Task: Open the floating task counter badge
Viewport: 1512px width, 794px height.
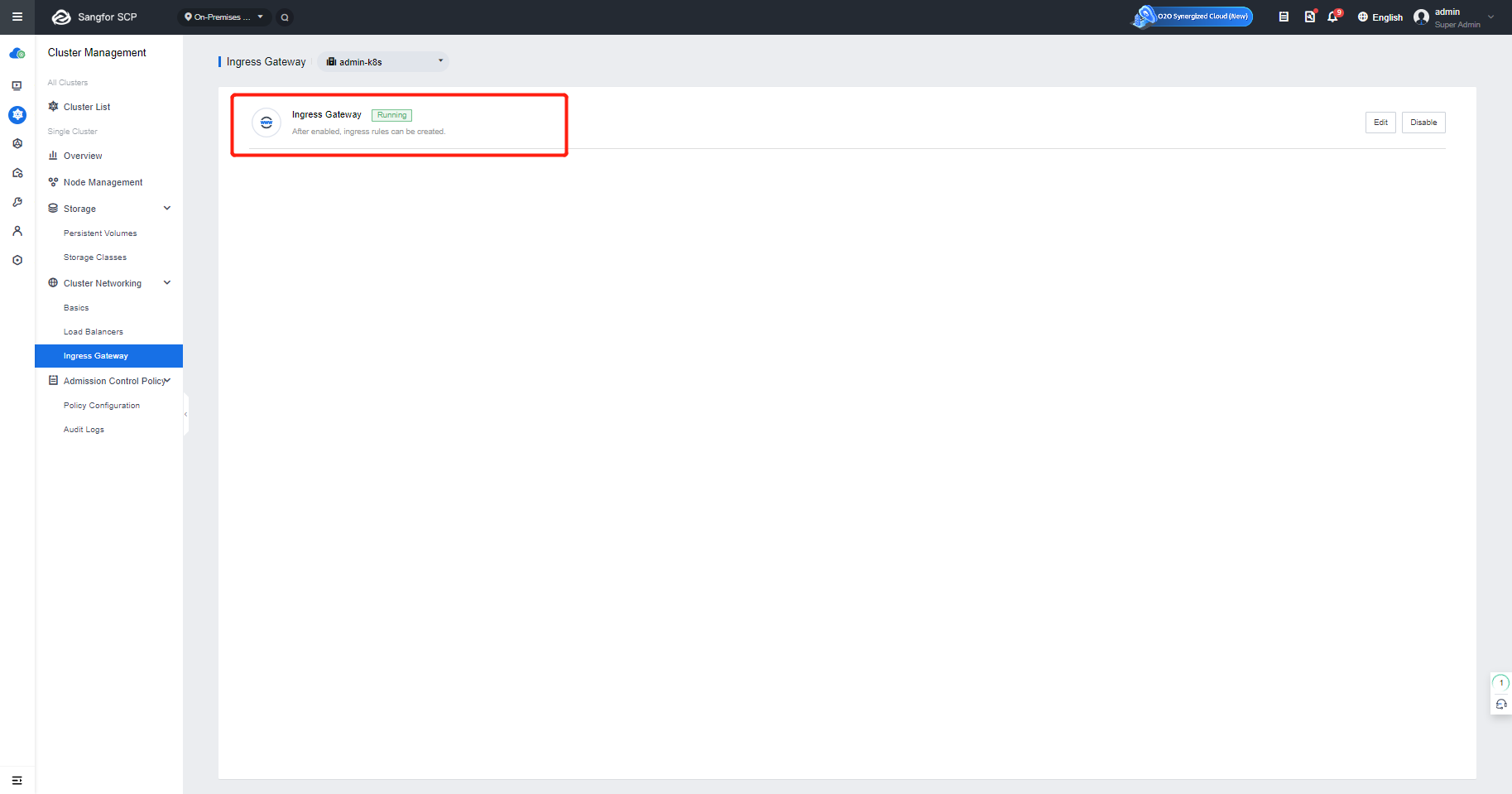Action: [x=1501, y=683]
